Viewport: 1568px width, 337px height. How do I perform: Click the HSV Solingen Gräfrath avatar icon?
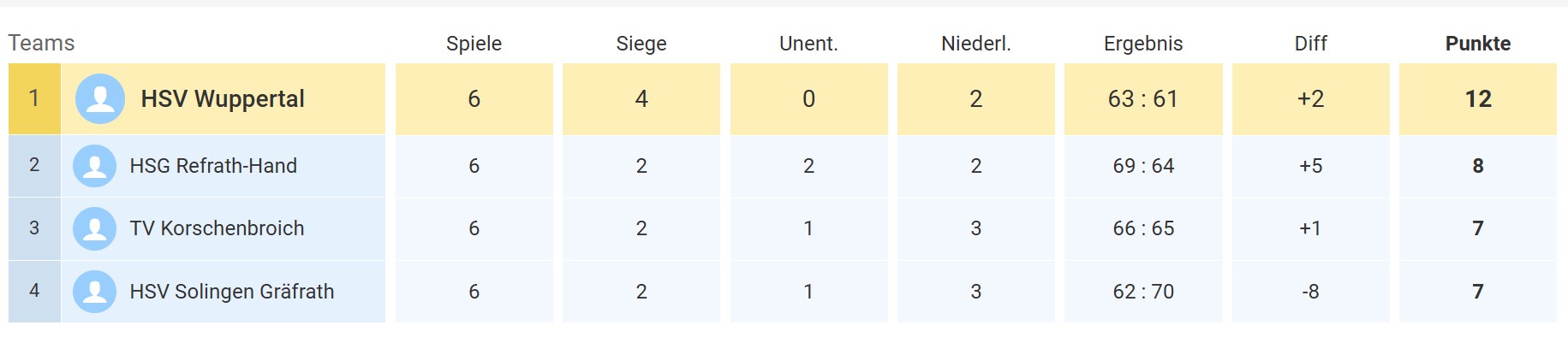coord(95,292)
